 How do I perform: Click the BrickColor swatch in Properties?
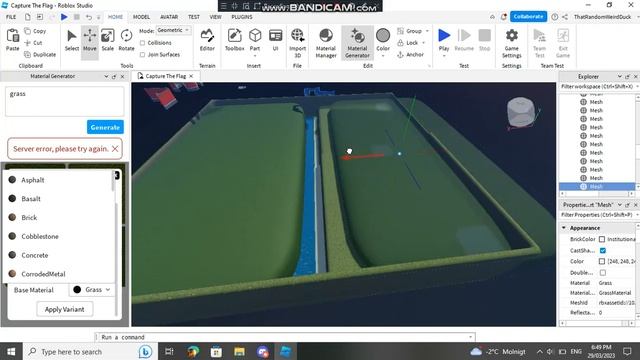(x=602, y=239)
